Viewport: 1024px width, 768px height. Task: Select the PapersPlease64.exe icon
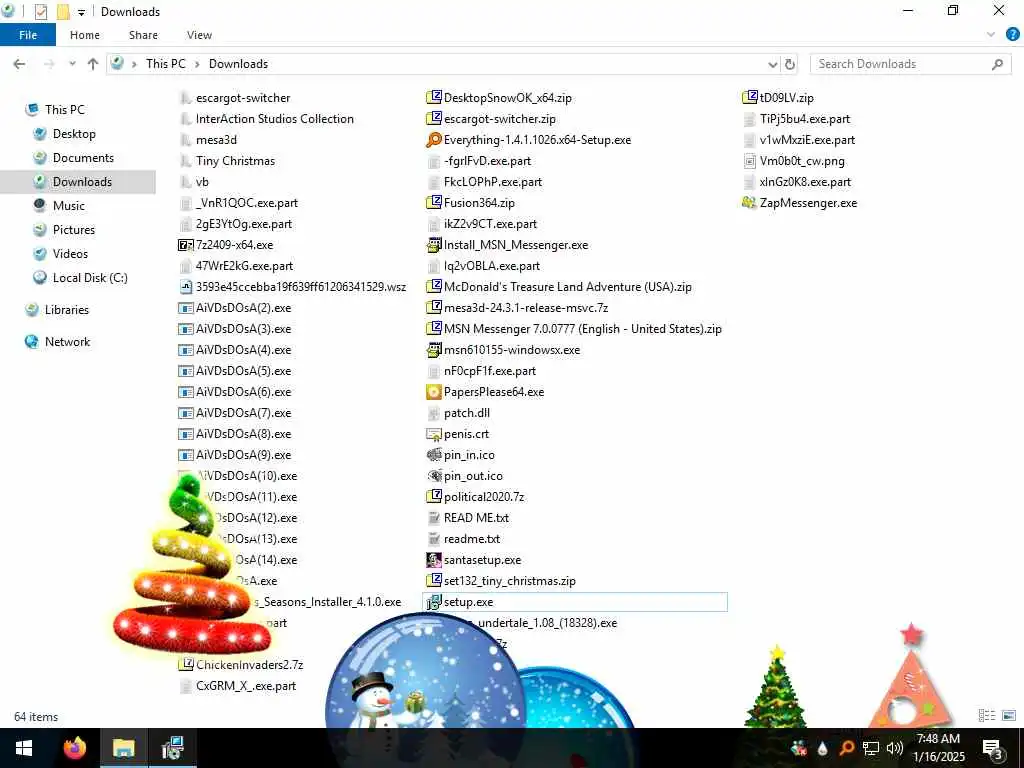point(434,392)
